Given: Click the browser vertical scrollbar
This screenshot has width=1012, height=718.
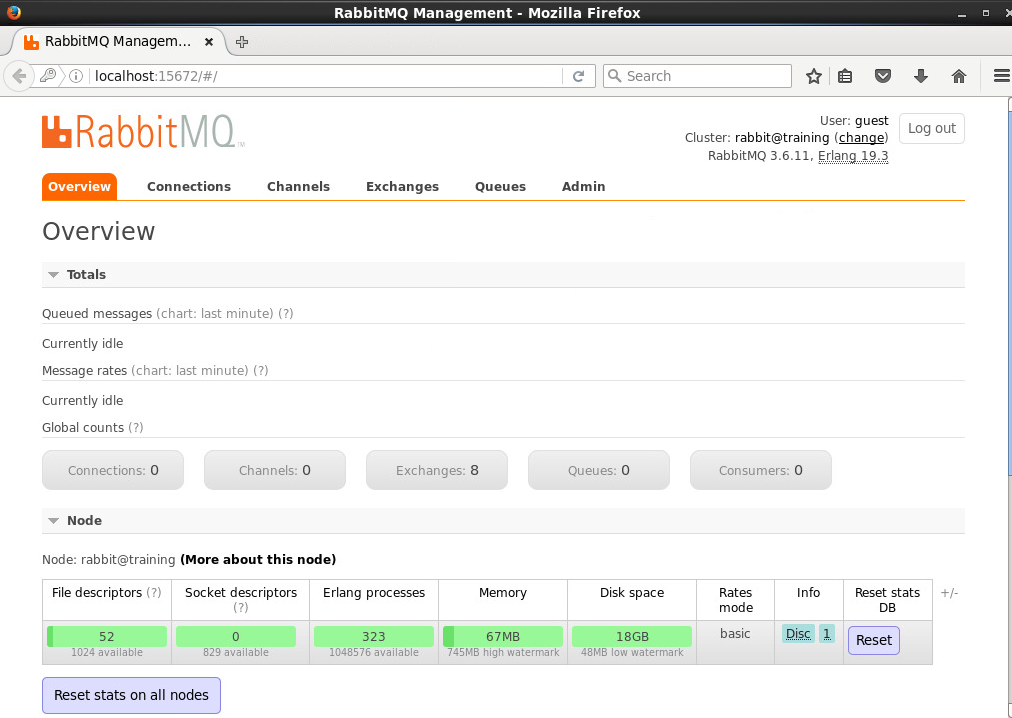Looking at the screenshot, I should [1008, 407].
